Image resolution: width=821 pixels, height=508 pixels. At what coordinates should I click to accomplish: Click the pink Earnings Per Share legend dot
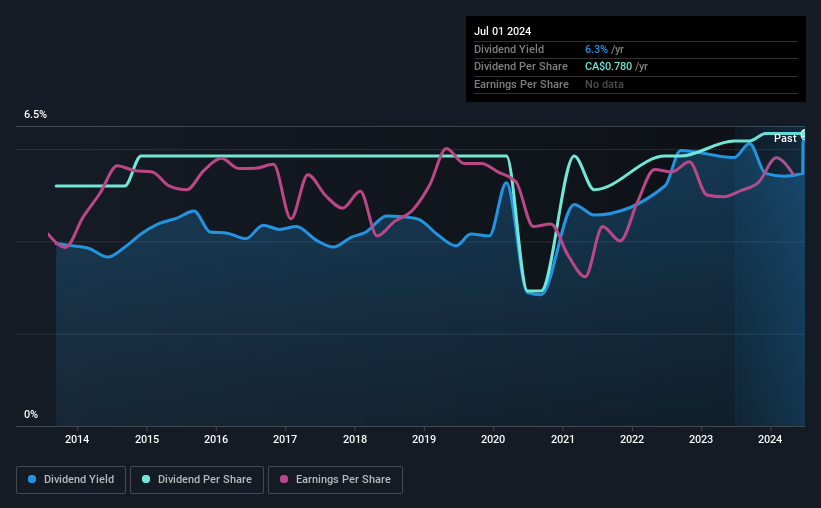point(284,479)
